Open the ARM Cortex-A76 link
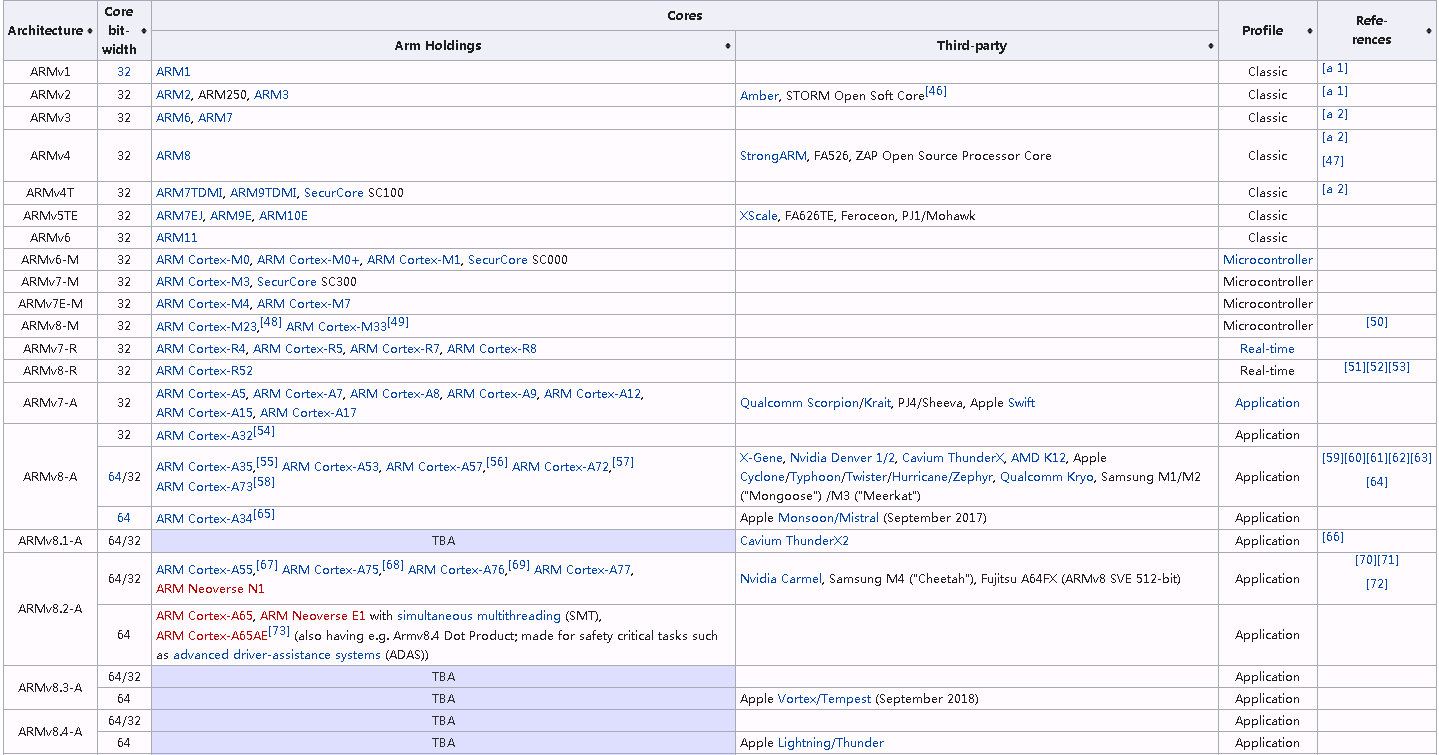Image resolution: width=1439 pixels, height=755 pixels. (x=457, y=570)
